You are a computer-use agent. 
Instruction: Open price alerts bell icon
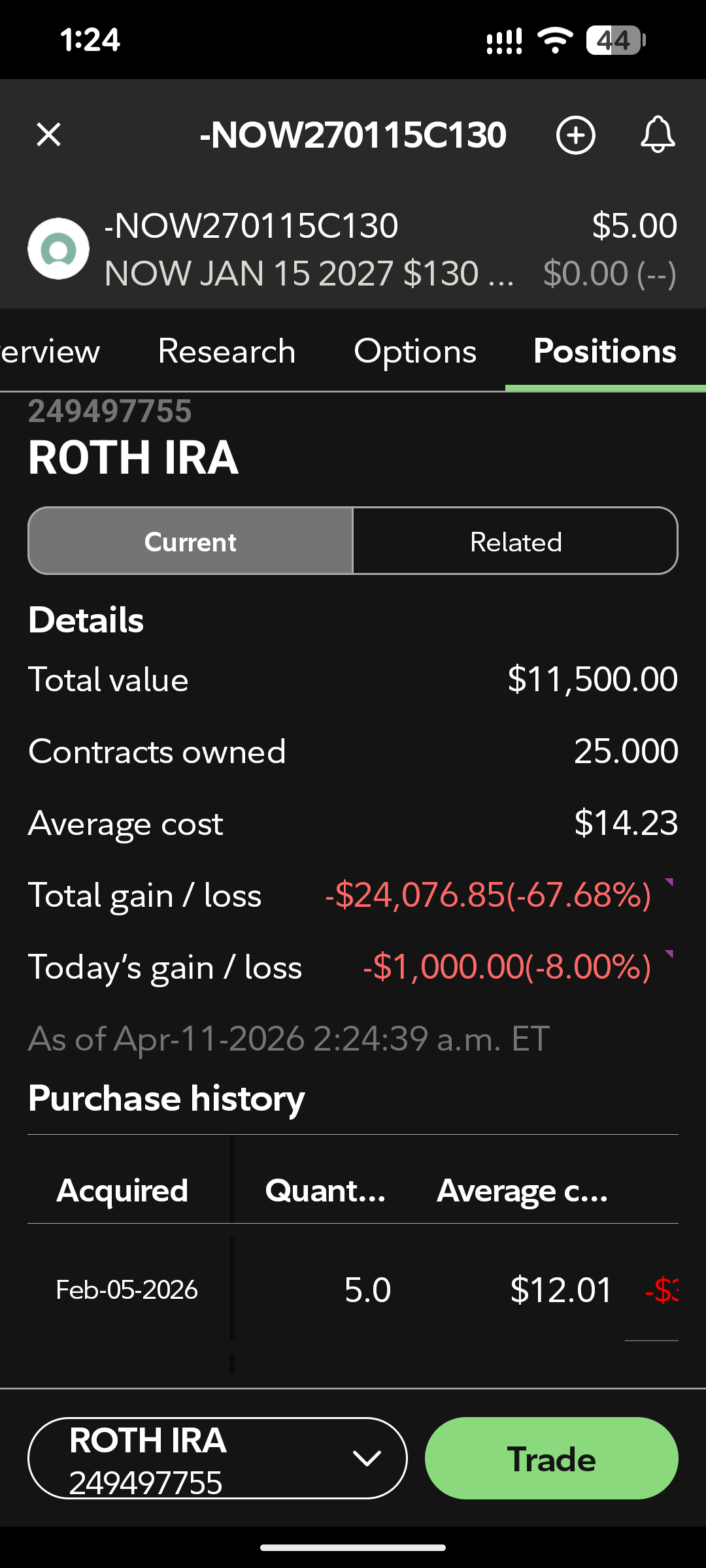click(x=657, y=135)
